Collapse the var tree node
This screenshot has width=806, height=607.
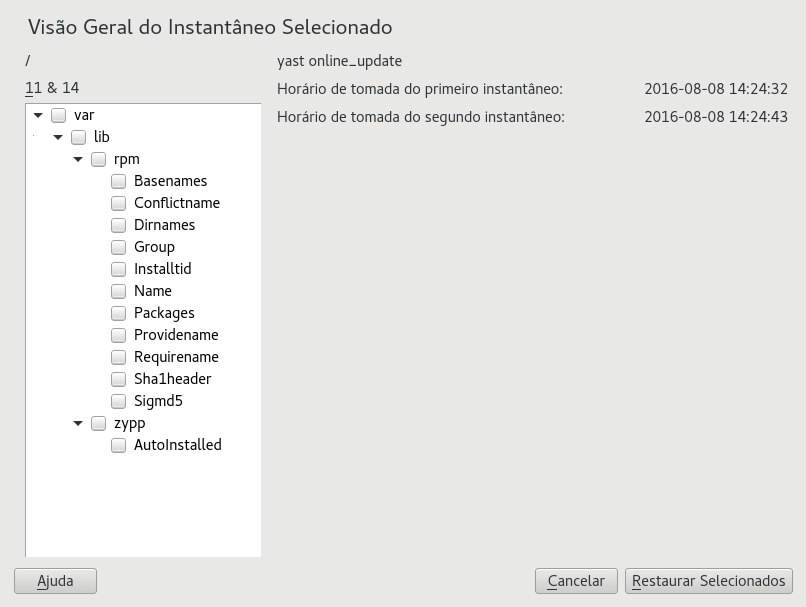tap(38, 115)
